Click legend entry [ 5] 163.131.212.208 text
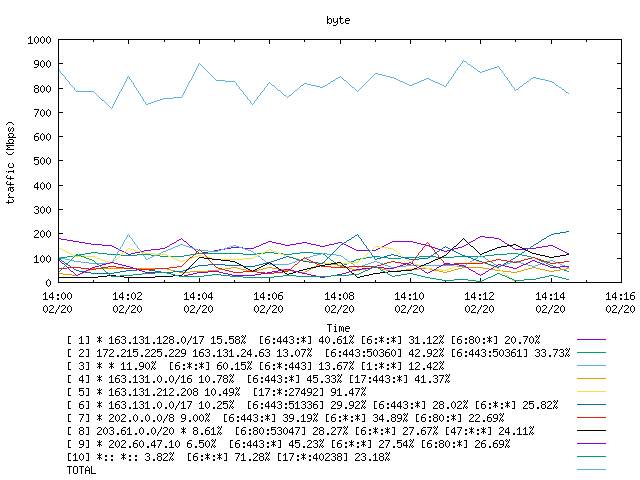The height and width of the screenshot is (480, 640). pyautogui.click(x=216, y=392)
